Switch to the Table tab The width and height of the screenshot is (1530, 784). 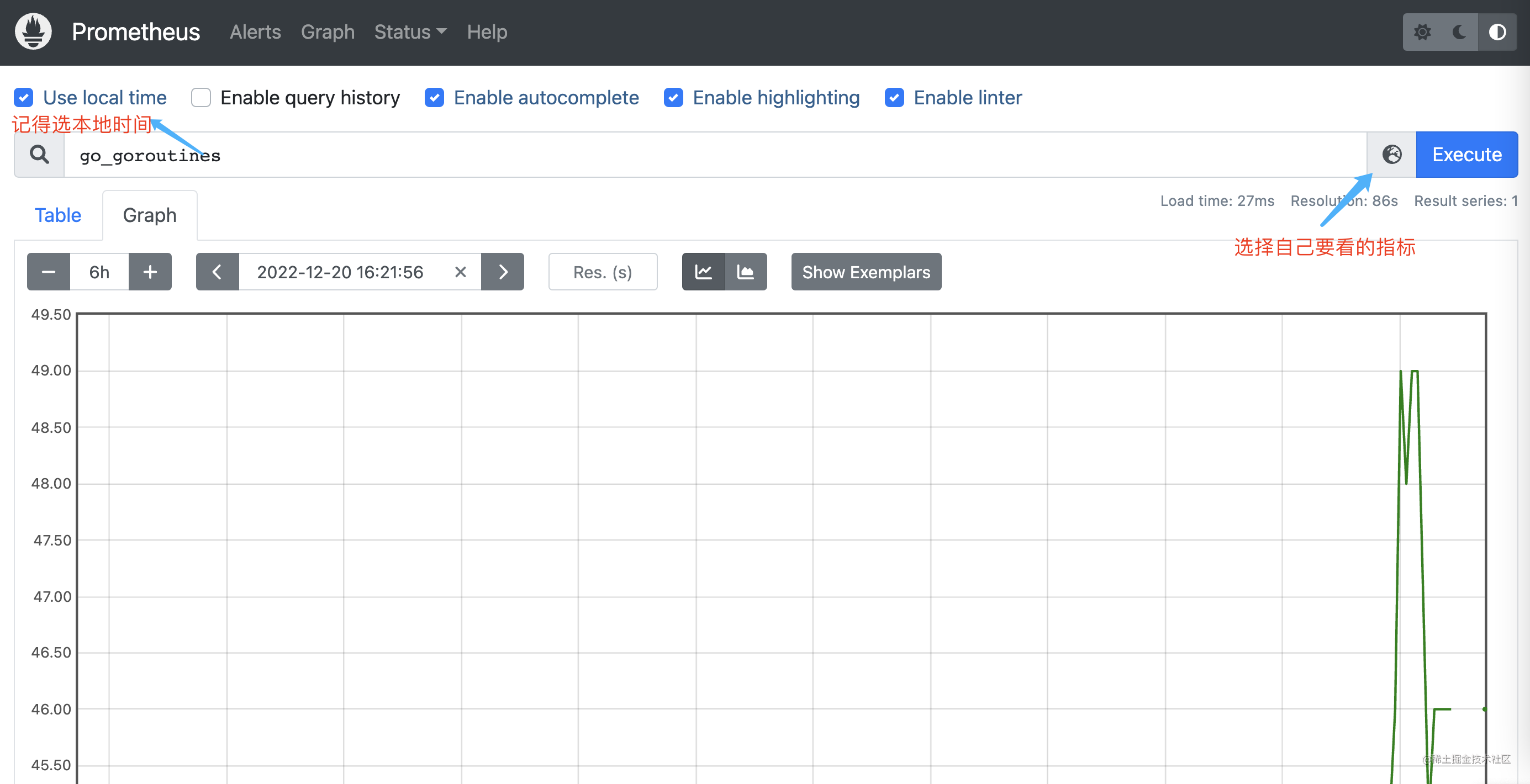tap(57, 215)
